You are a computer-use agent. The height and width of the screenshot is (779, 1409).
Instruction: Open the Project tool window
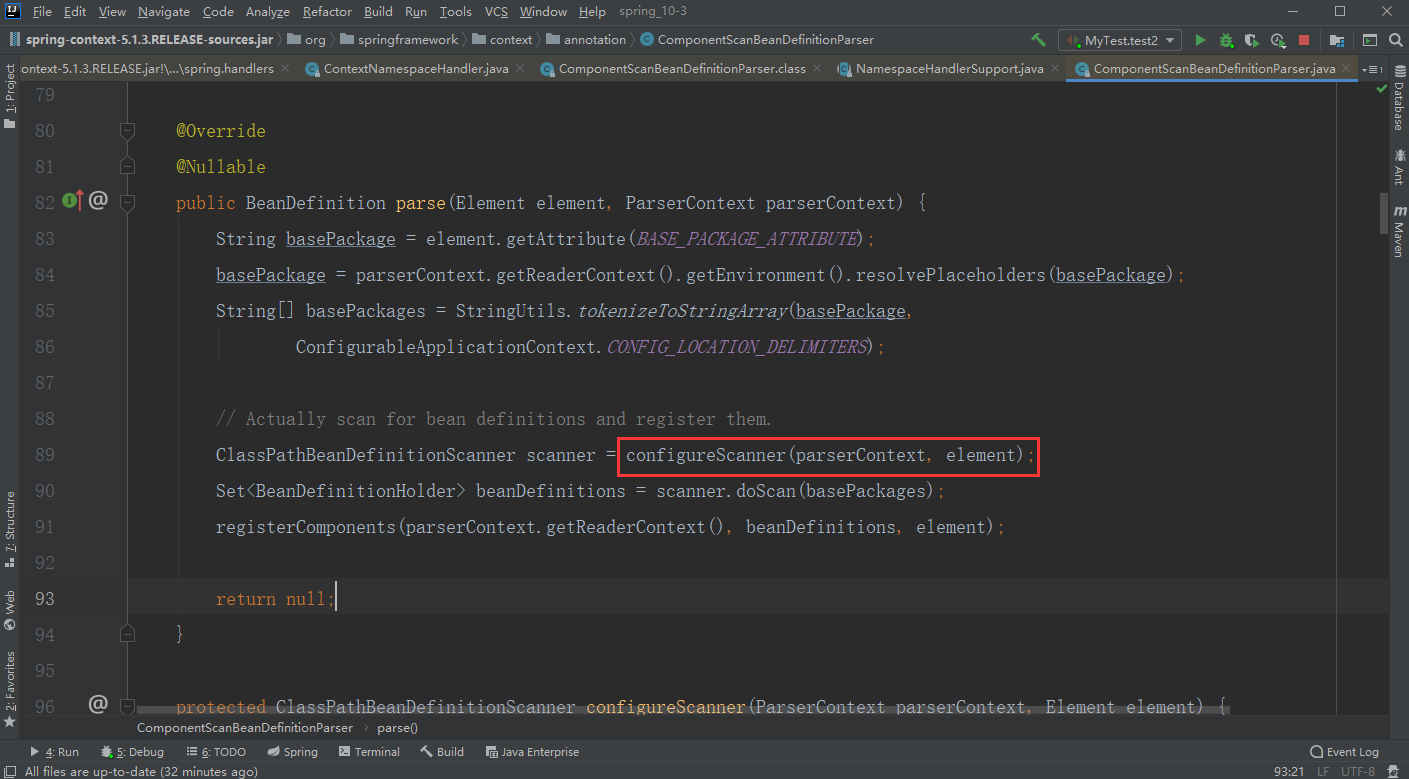point(10,97)
